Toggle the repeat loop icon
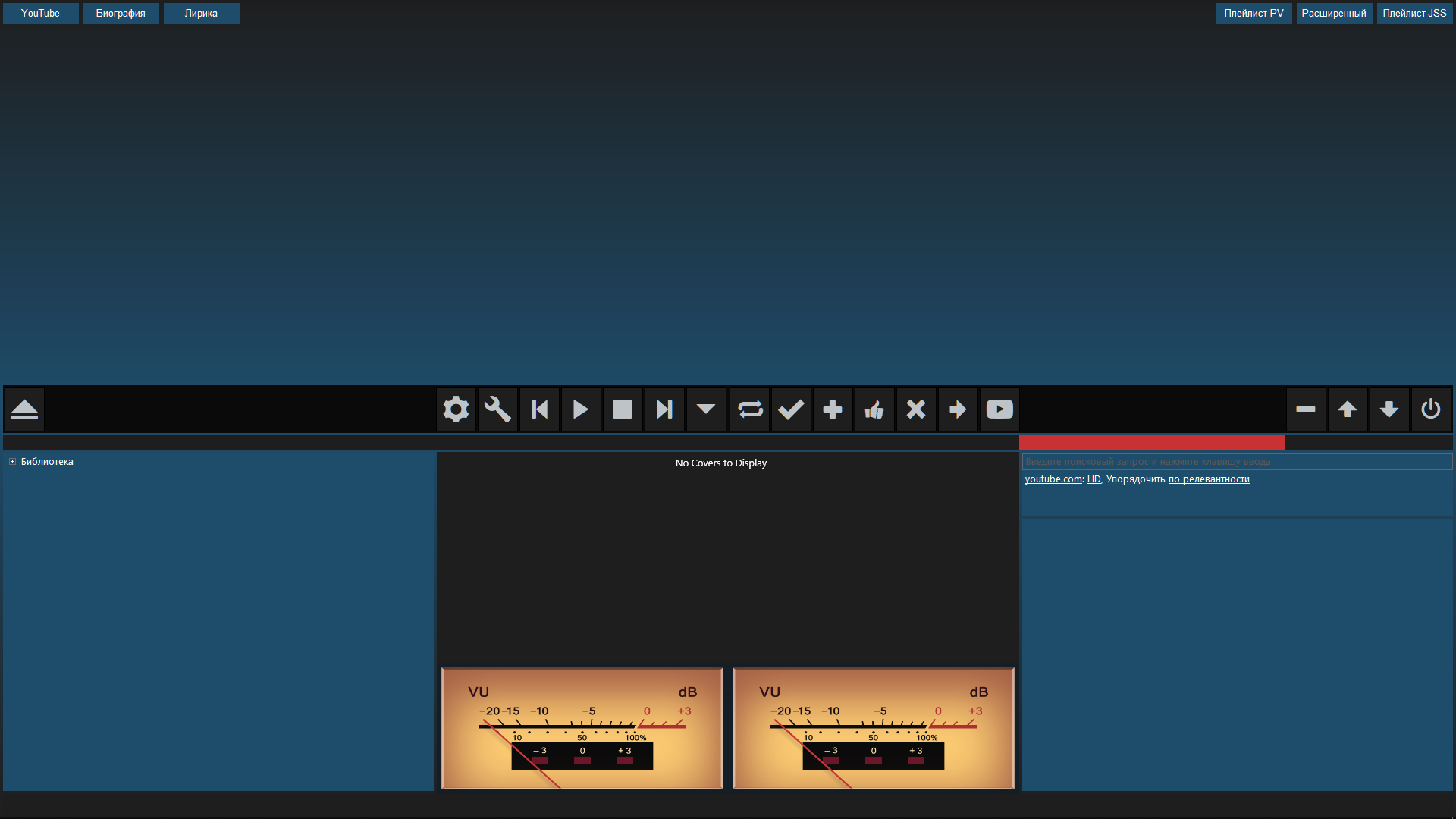Screen dimensions: 1456x819 (750, 409)
